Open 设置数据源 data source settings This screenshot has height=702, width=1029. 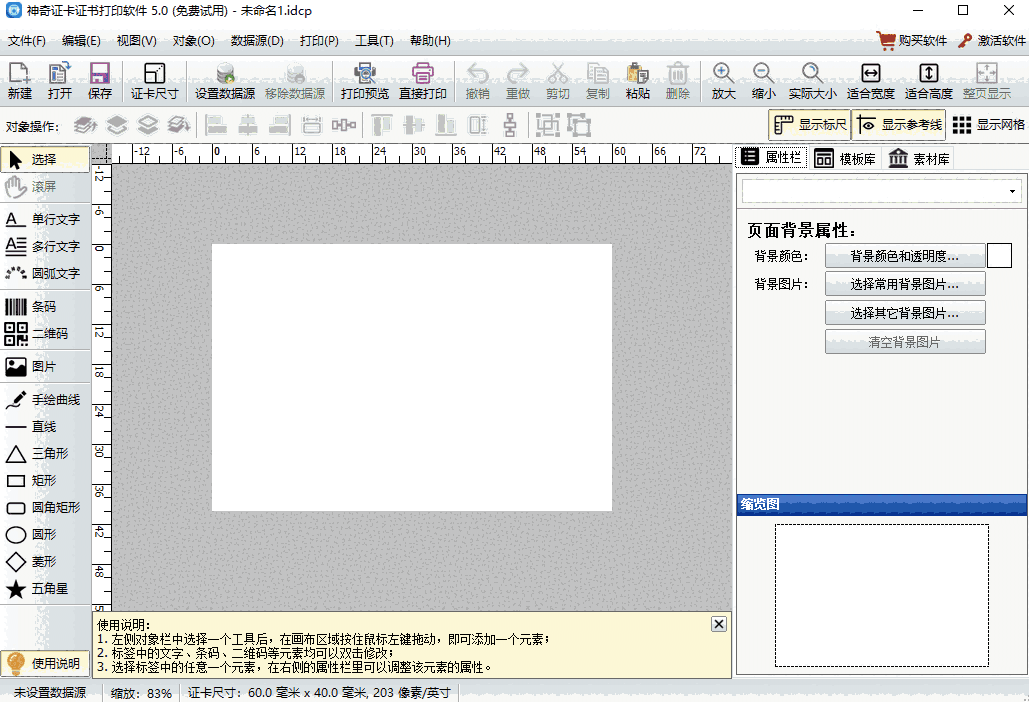tap(224, 81)
